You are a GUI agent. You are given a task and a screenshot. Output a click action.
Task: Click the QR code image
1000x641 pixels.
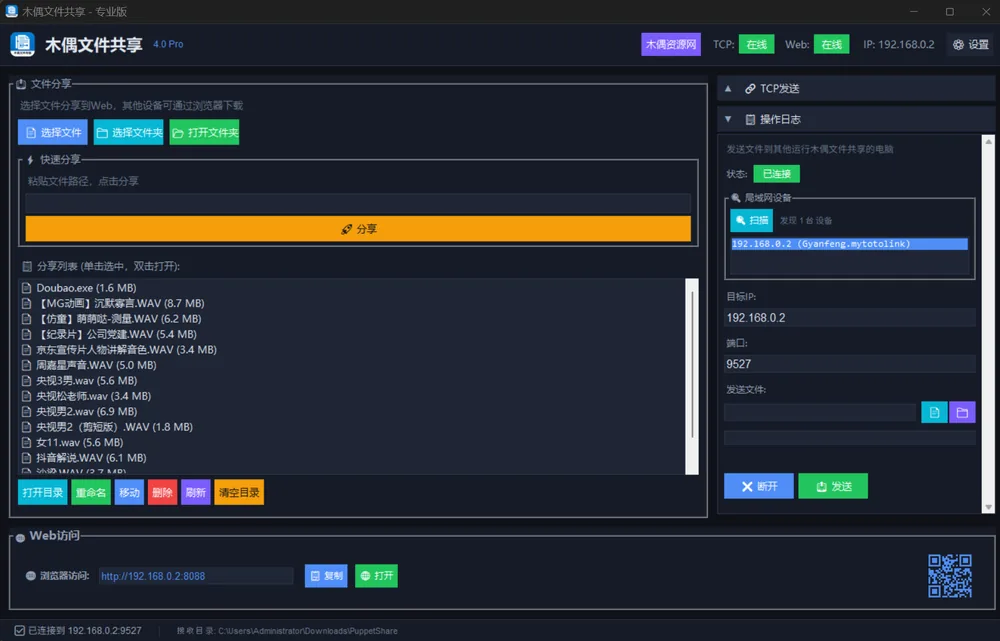(x=950, y=576)
